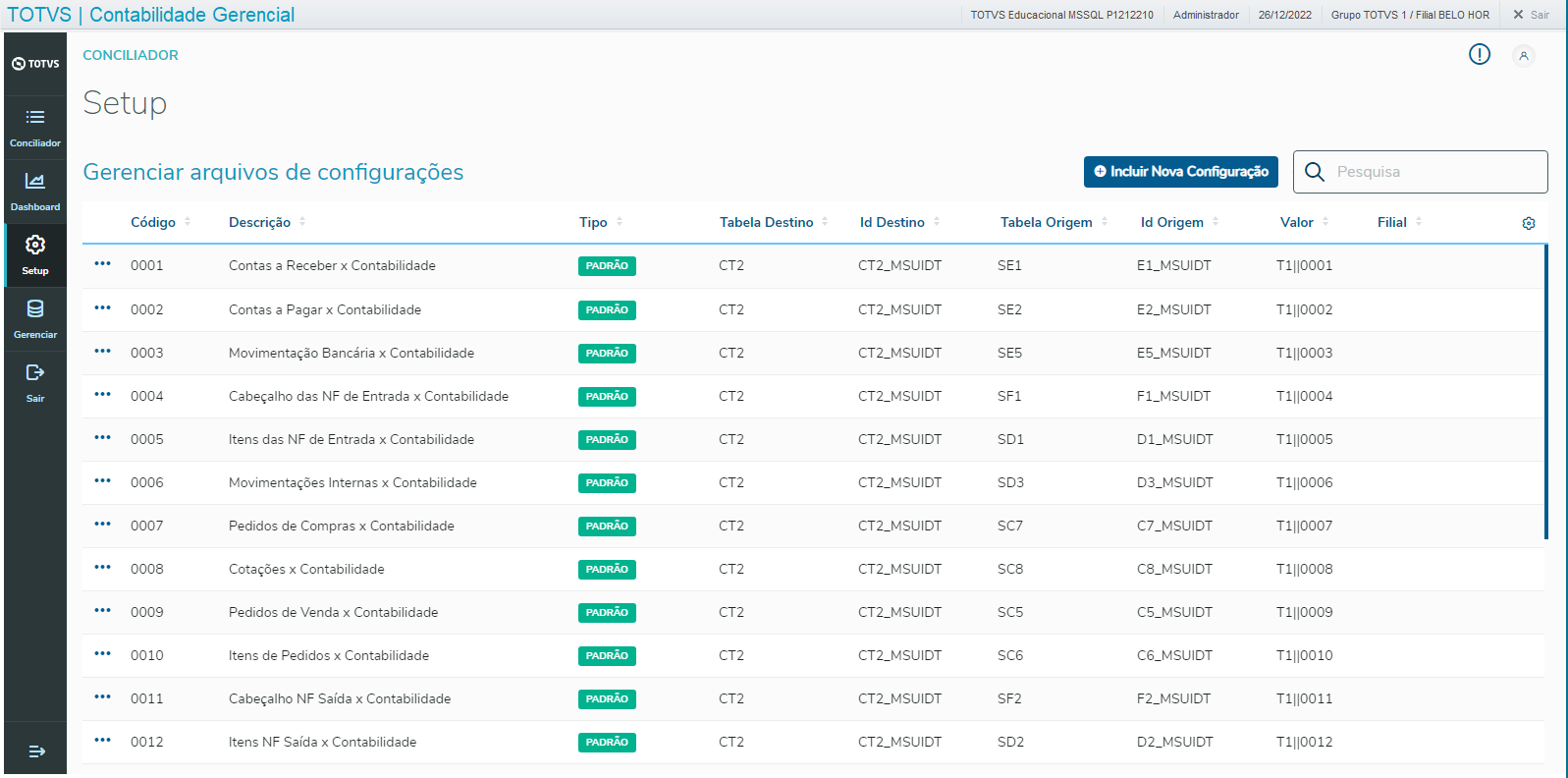
Task: Expand the sidebar menu arrow icon
Action: [x=36, y=751]
